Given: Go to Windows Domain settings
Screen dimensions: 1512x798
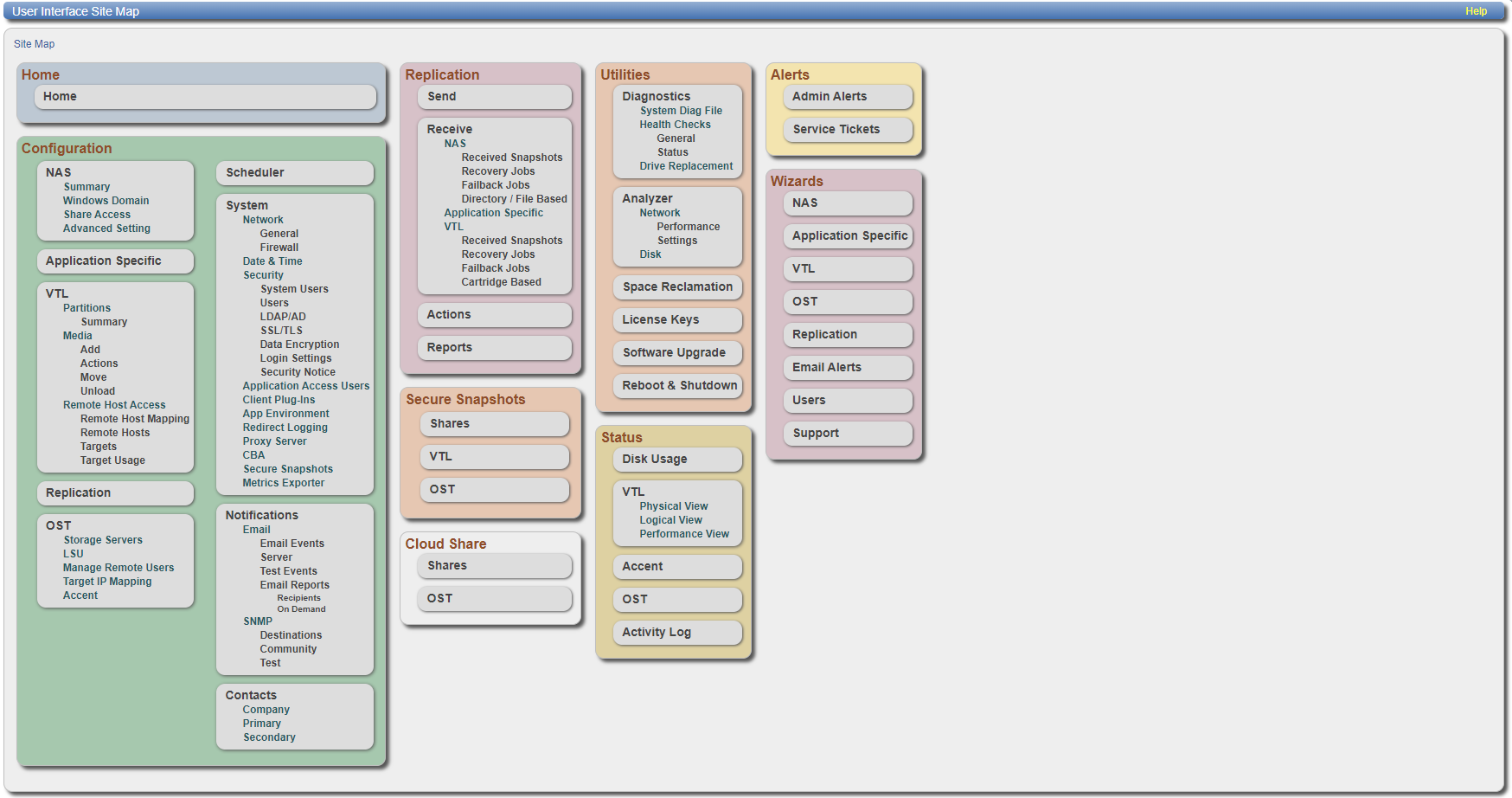Looking at the screenshot, I should tap(106, 201).
